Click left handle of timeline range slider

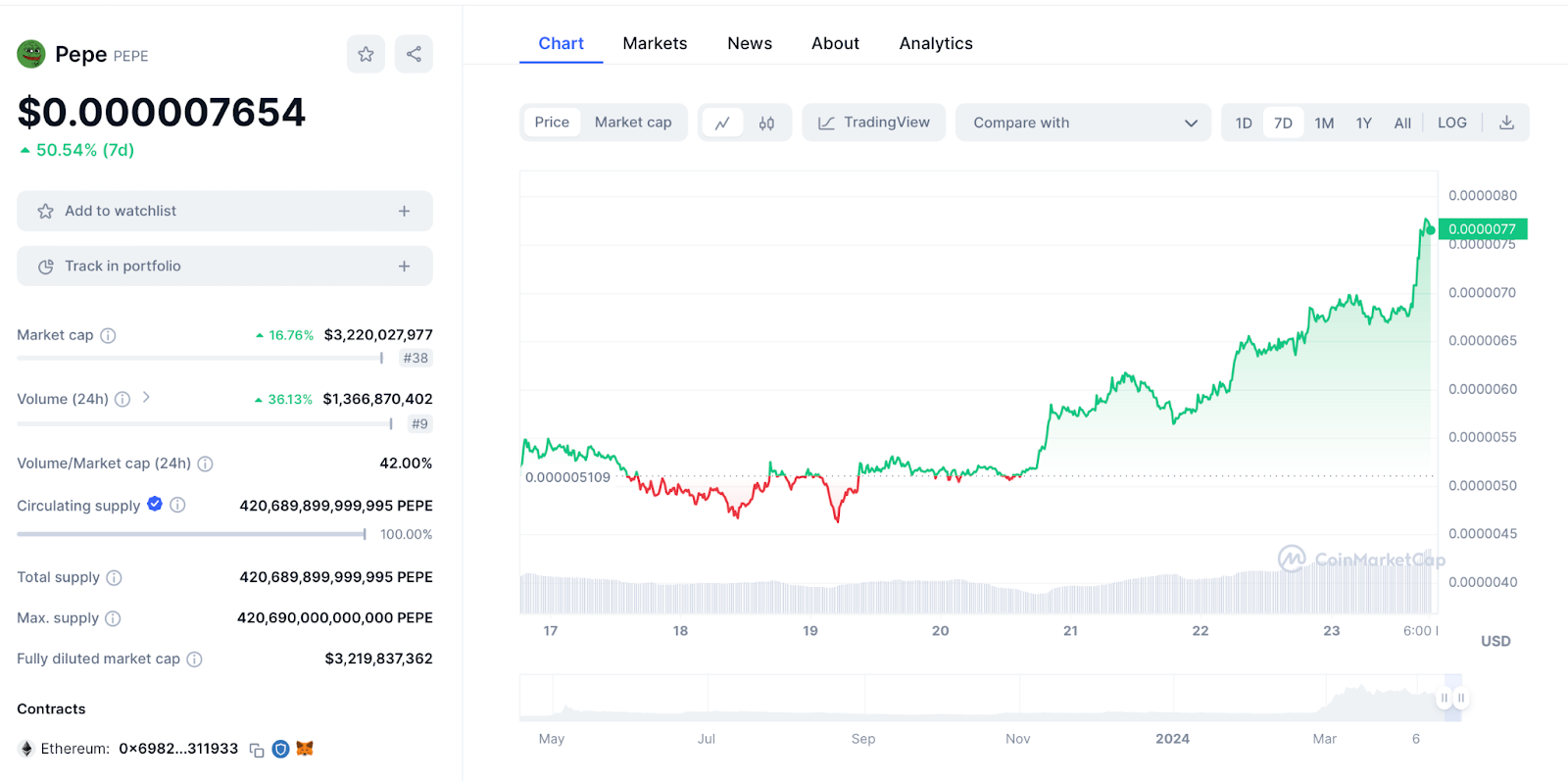click(1444, 698)
